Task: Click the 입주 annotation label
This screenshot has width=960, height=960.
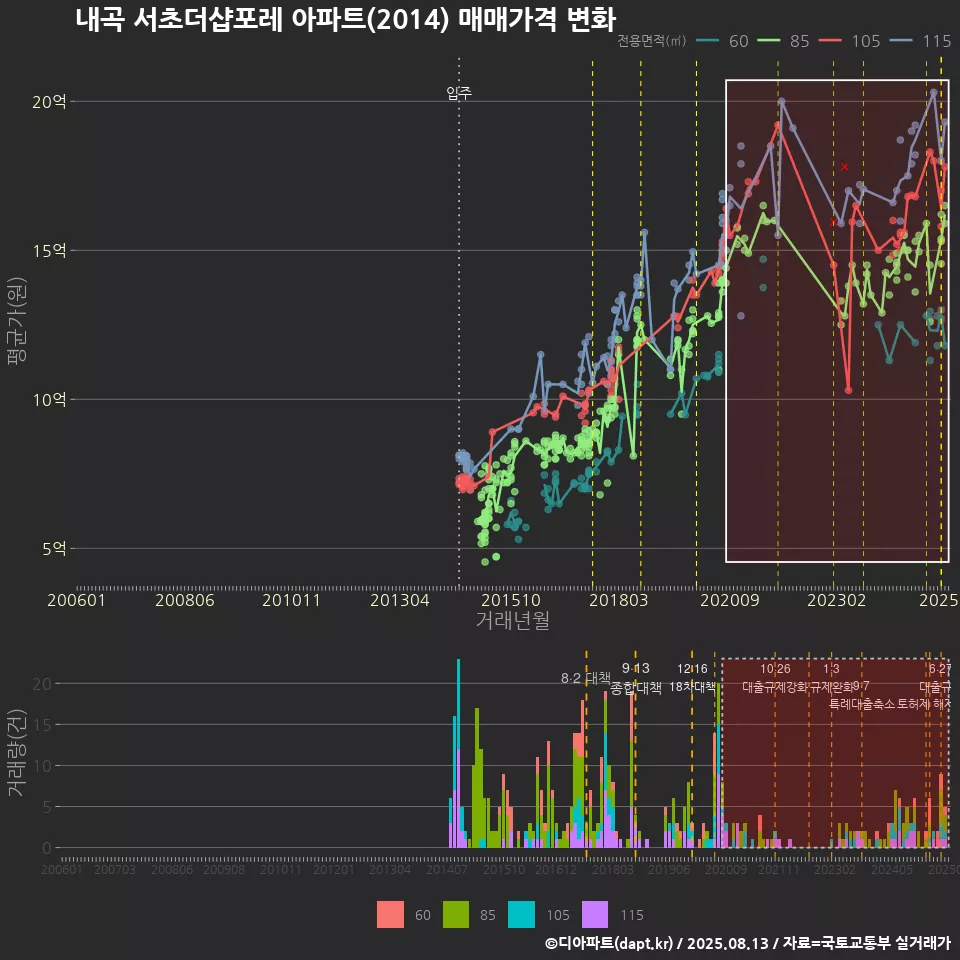Action: click(459, 93)
